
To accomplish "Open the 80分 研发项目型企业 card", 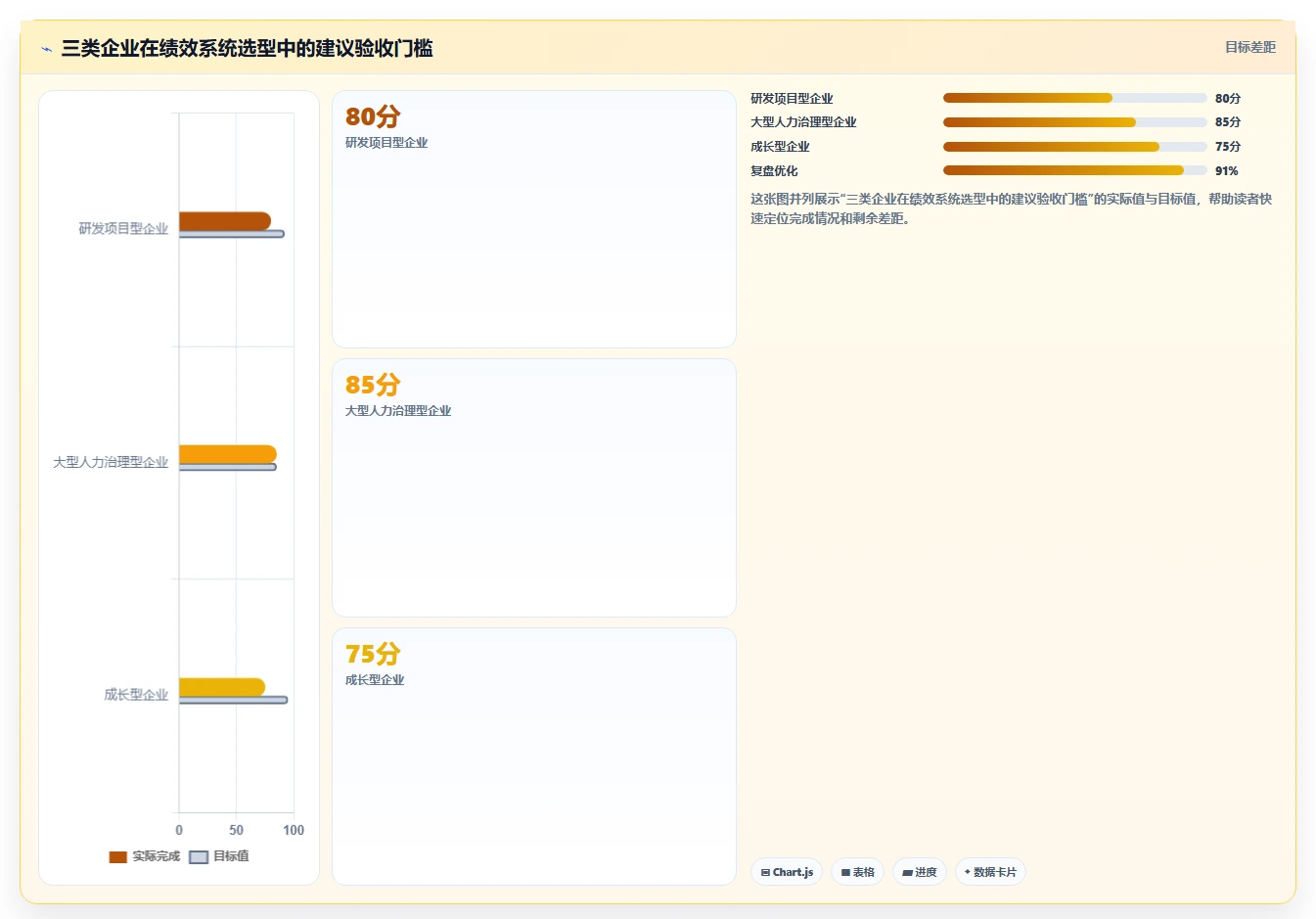I will 534,219.
